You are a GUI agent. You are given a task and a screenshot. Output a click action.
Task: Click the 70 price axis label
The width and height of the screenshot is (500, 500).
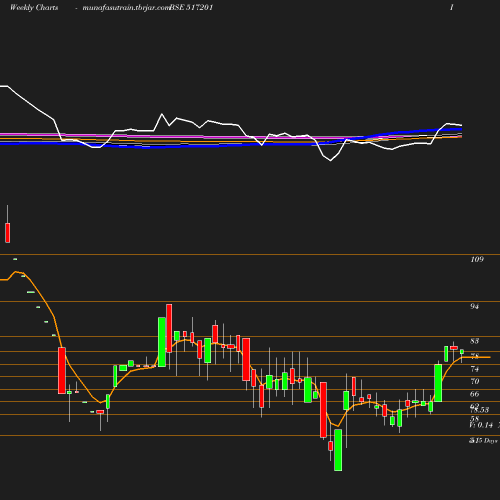click(x=474, y=381)
